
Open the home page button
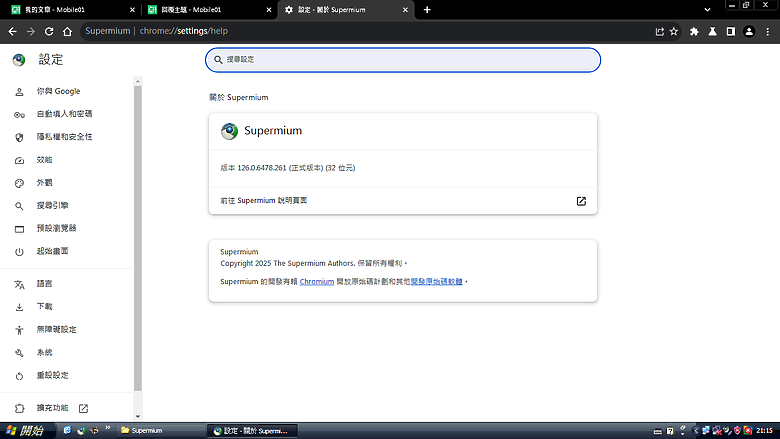coord(67,31)
